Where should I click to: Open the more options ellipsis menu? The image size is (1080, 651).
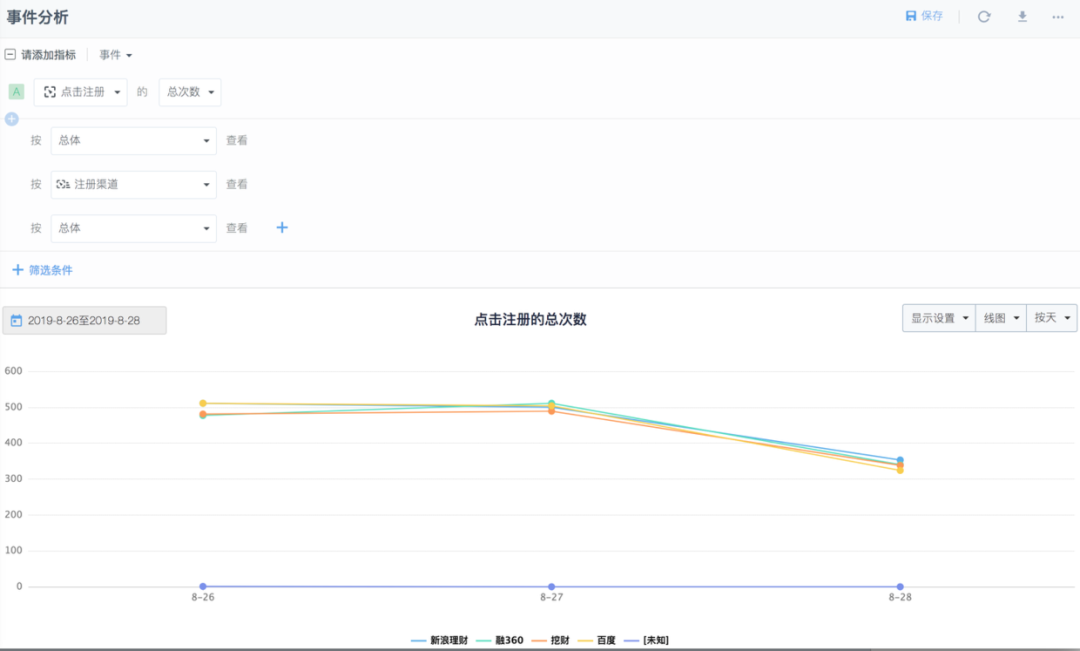coord(1058,16)
